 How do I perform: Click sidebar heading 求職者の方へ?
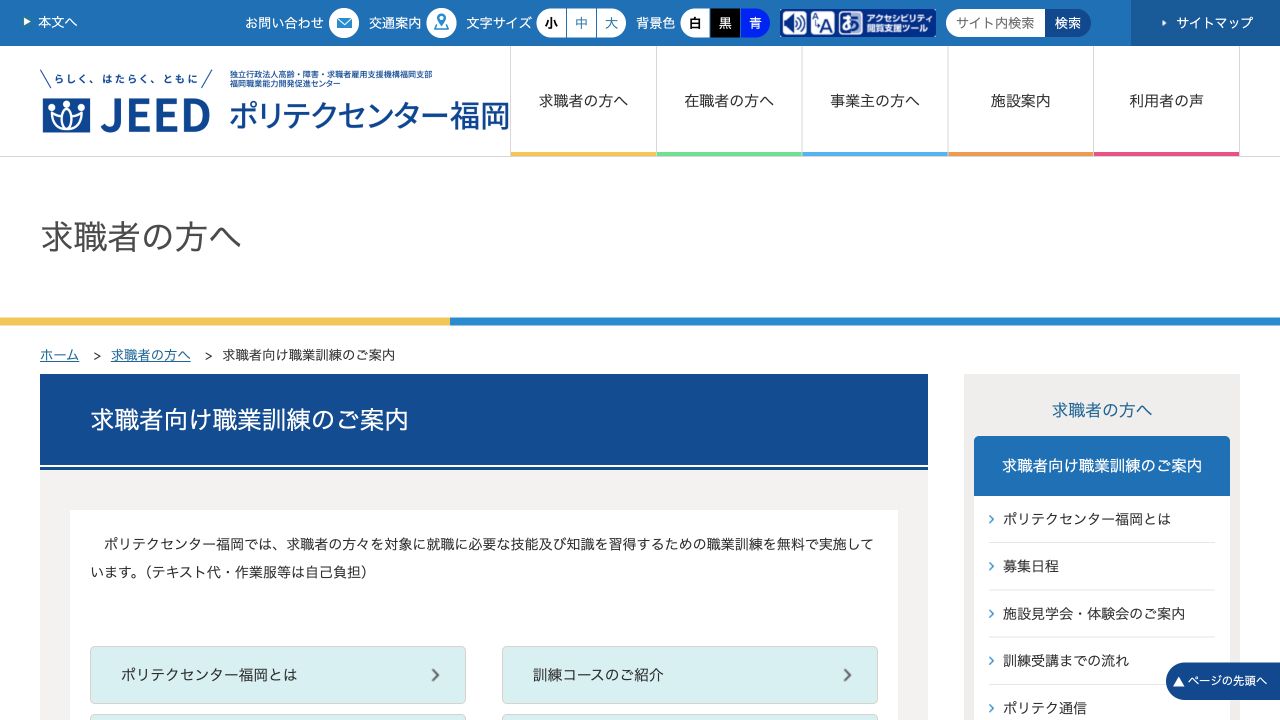click(x=1102, y=410)
